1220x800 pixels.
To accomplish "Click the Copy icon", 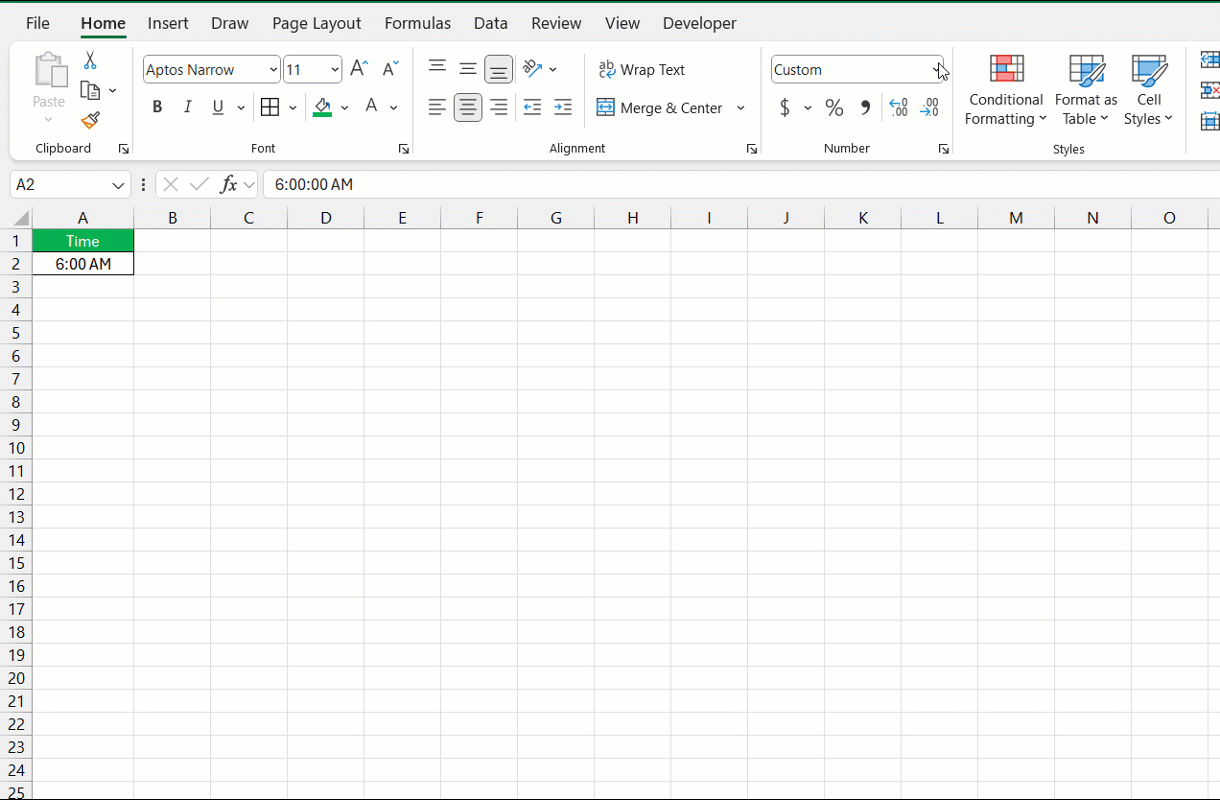I will (x=90, y=91).
